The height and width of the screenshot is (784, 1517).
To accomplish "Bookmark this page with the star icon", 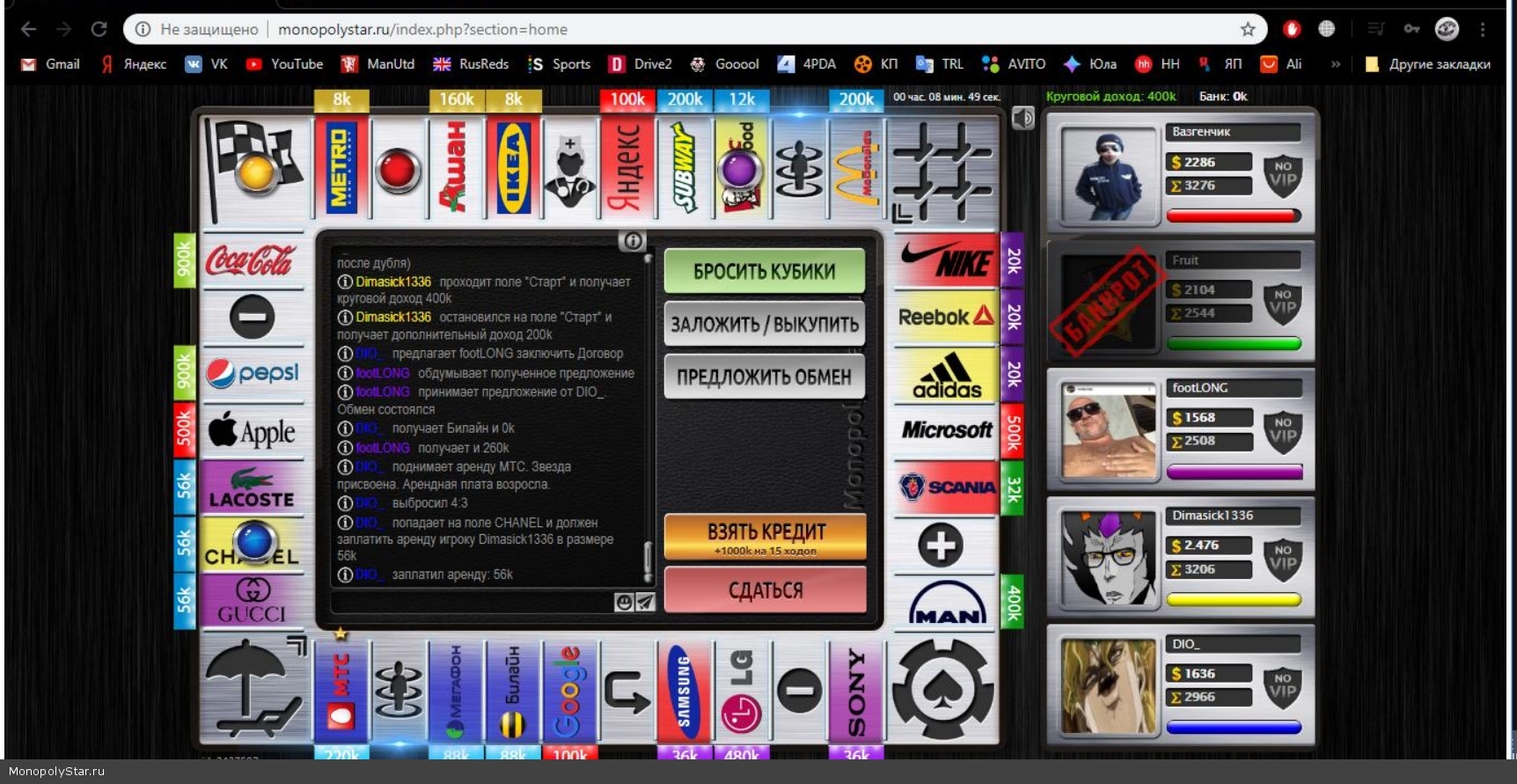I will (1248, 29).
